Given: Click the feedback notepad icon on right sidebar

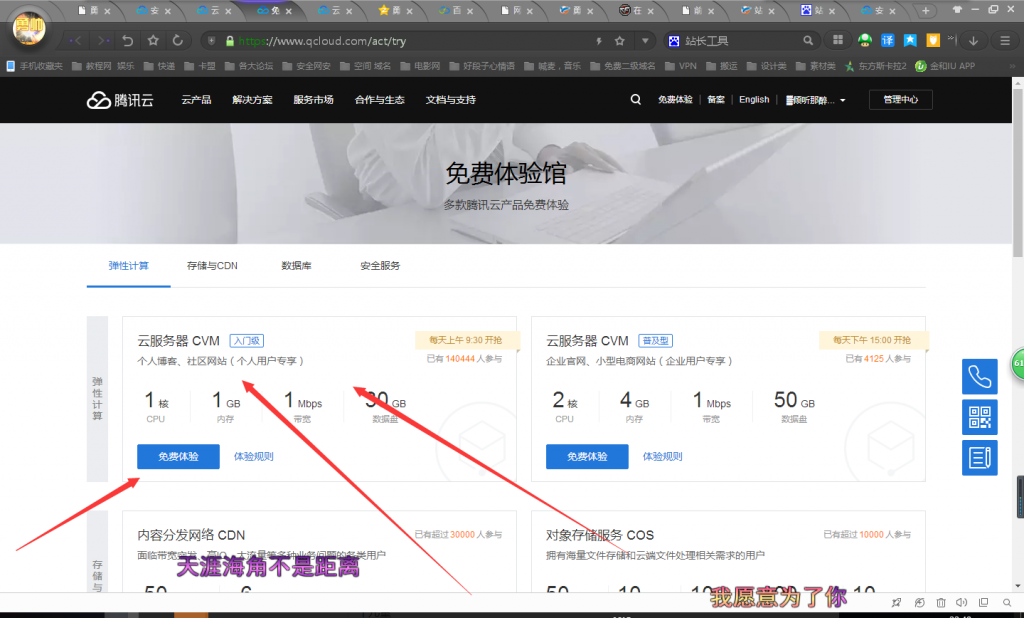Looking at the screenshot, I should click(x=979, y=457).
